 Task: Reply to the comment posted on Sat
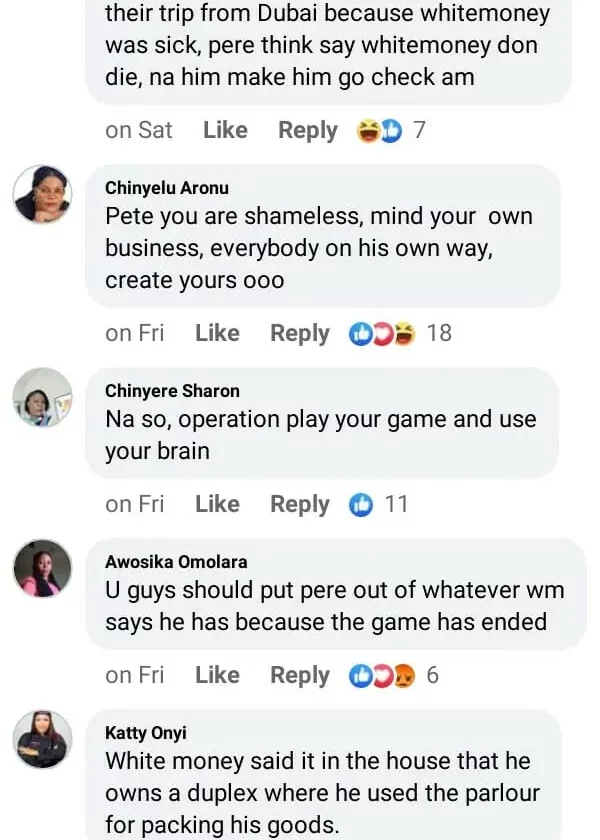coord(307,131)
